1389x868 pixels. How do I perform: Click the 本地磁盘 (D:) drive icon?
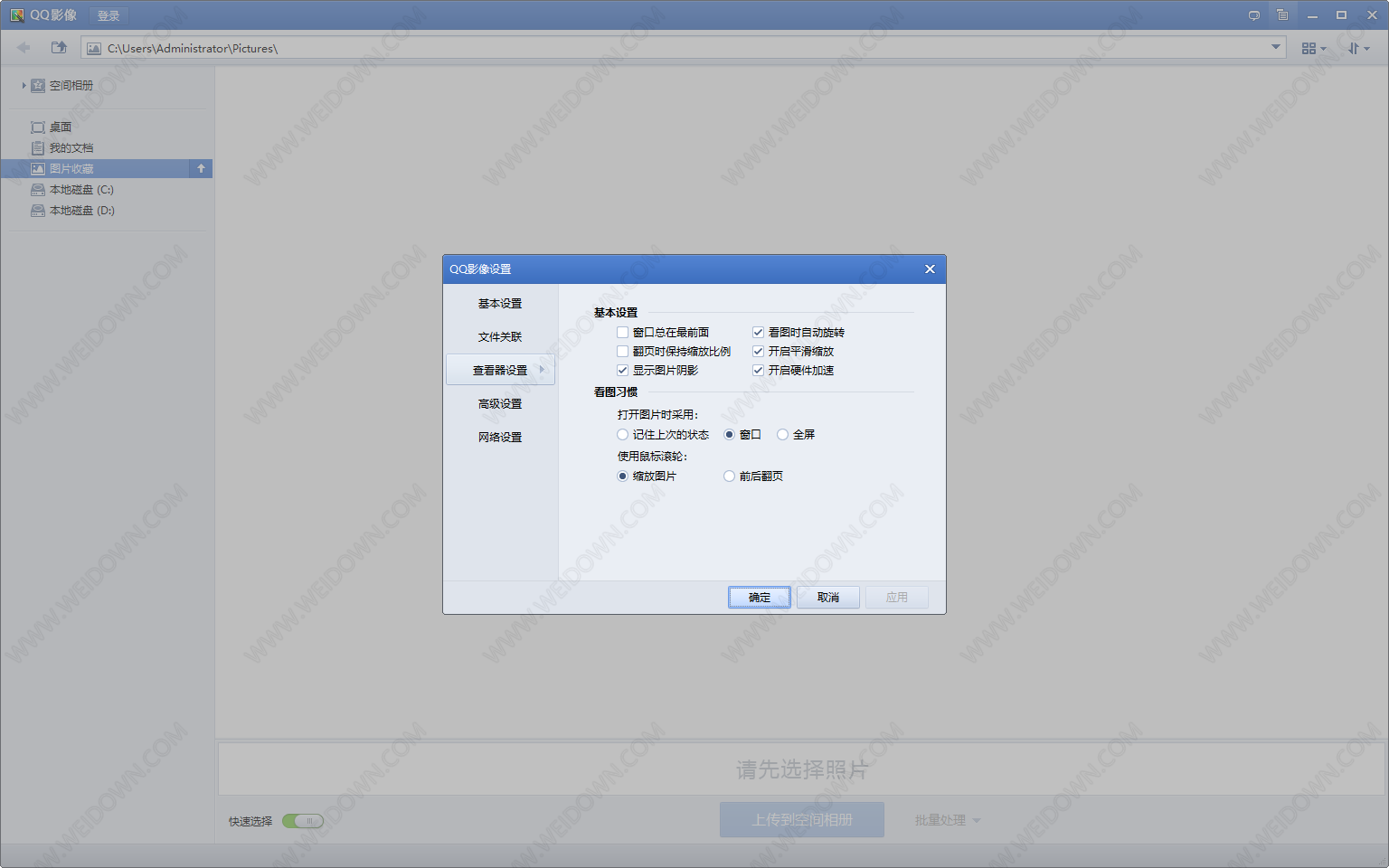[x=37, y=211]
